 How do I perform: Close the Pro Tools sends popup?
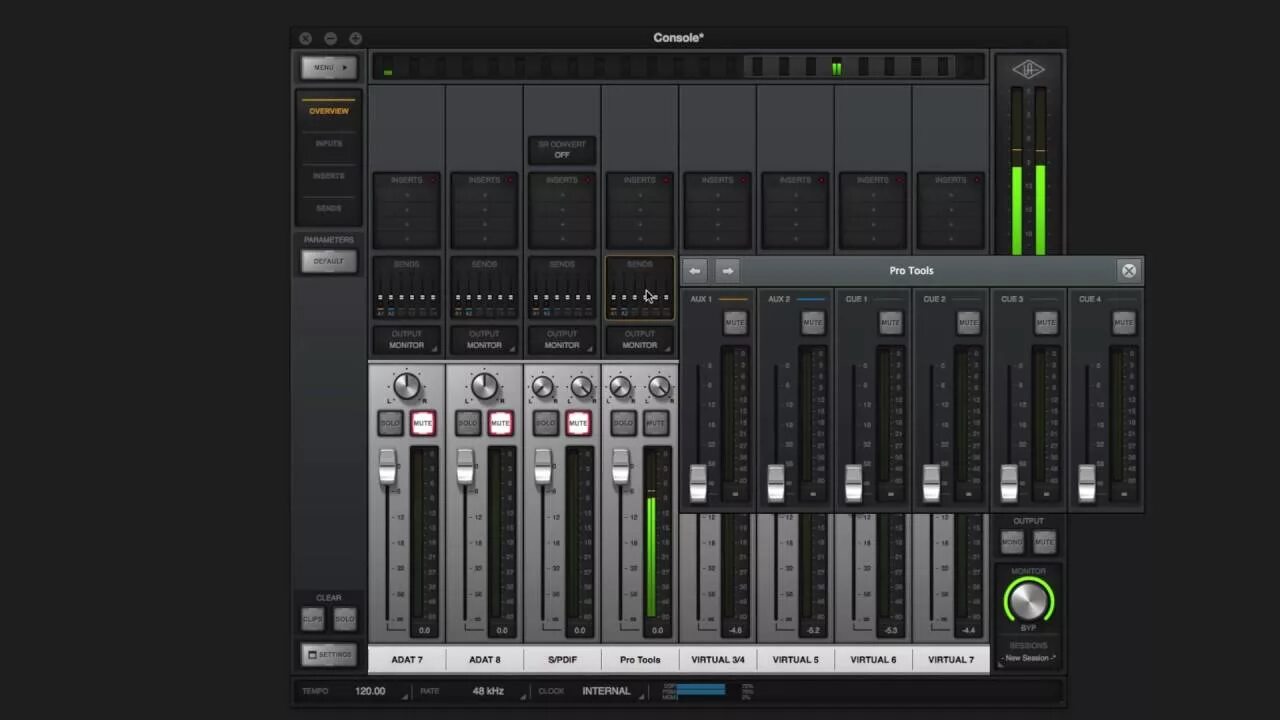(x=1129, y=271)
